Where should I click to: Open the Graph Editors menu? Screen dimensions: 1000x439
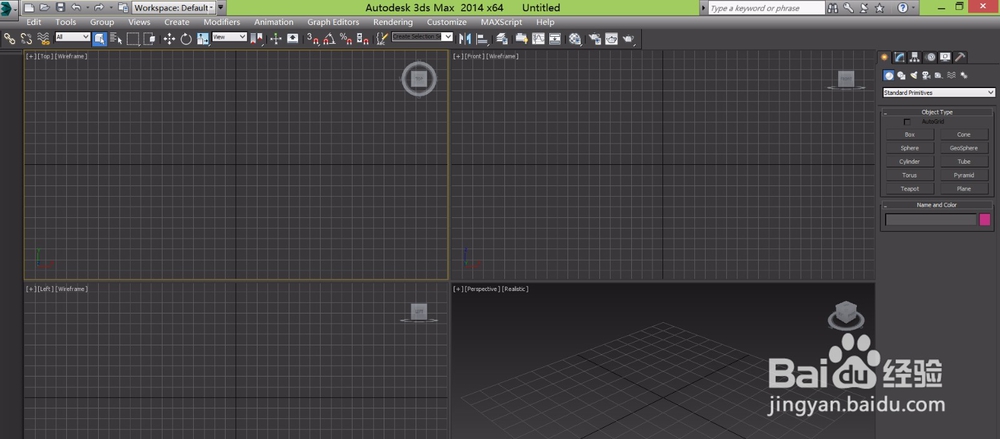click(333, 22)
